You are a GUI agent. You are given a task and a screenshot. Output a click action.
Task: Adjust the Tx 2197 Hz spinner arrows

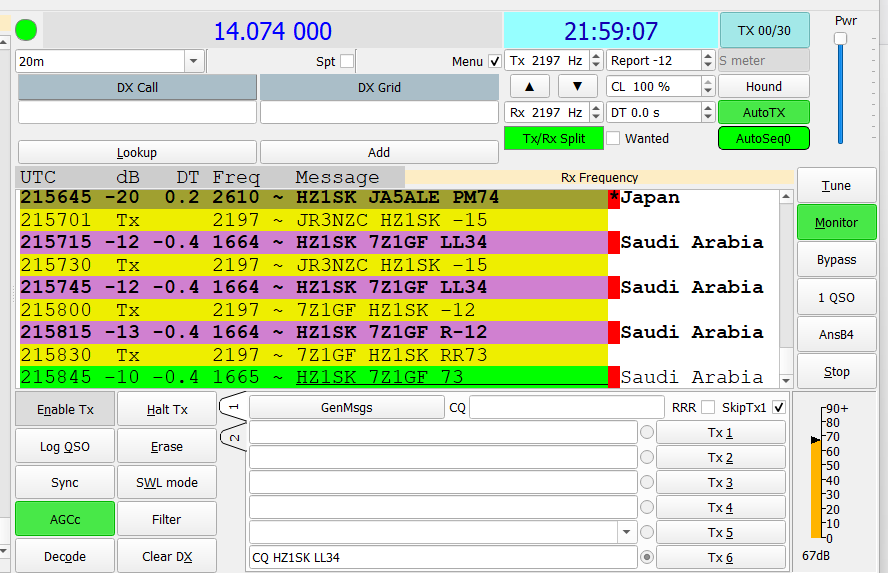(596, 61)
